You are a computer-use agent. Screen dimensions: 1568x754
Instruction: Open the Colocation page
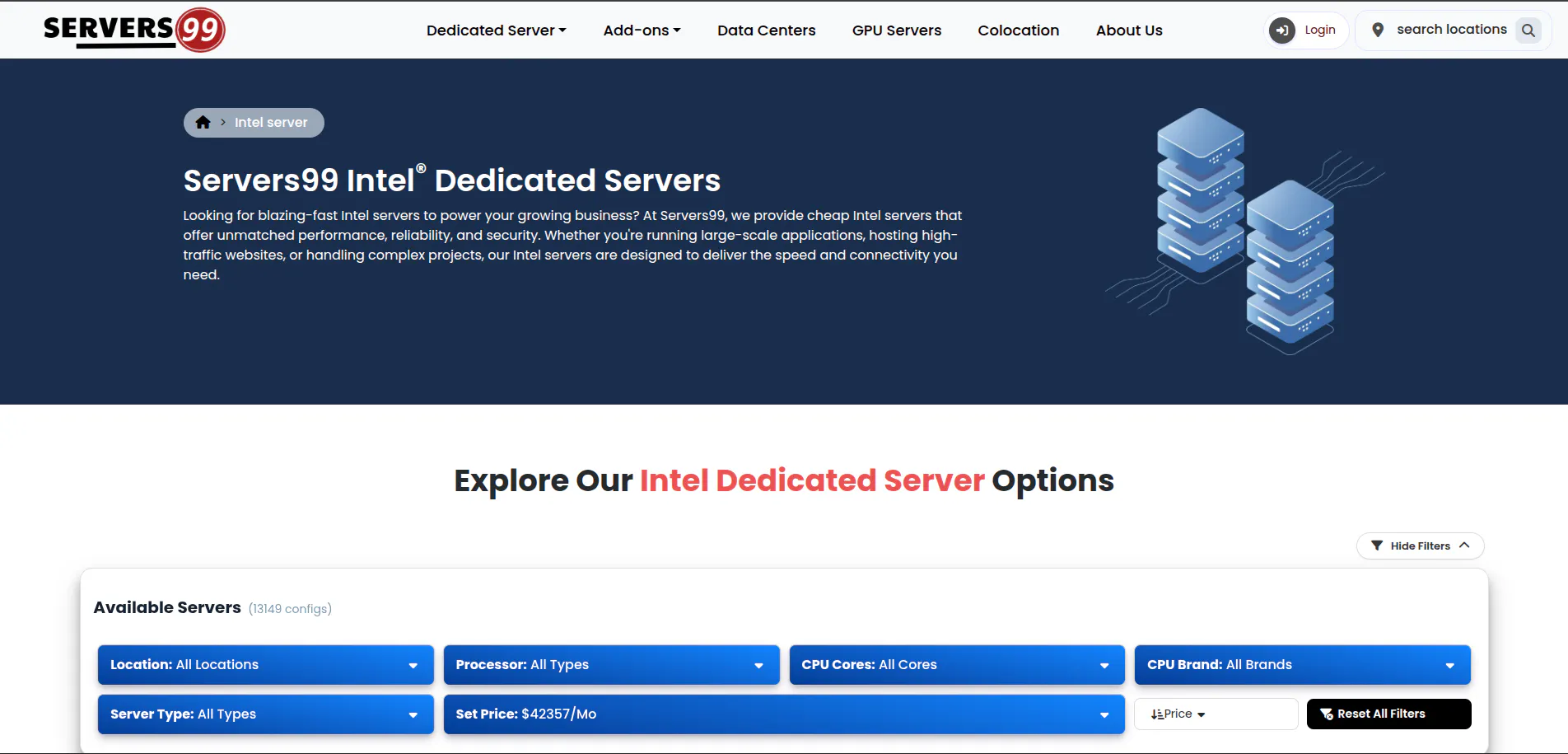pos(1019,30)
